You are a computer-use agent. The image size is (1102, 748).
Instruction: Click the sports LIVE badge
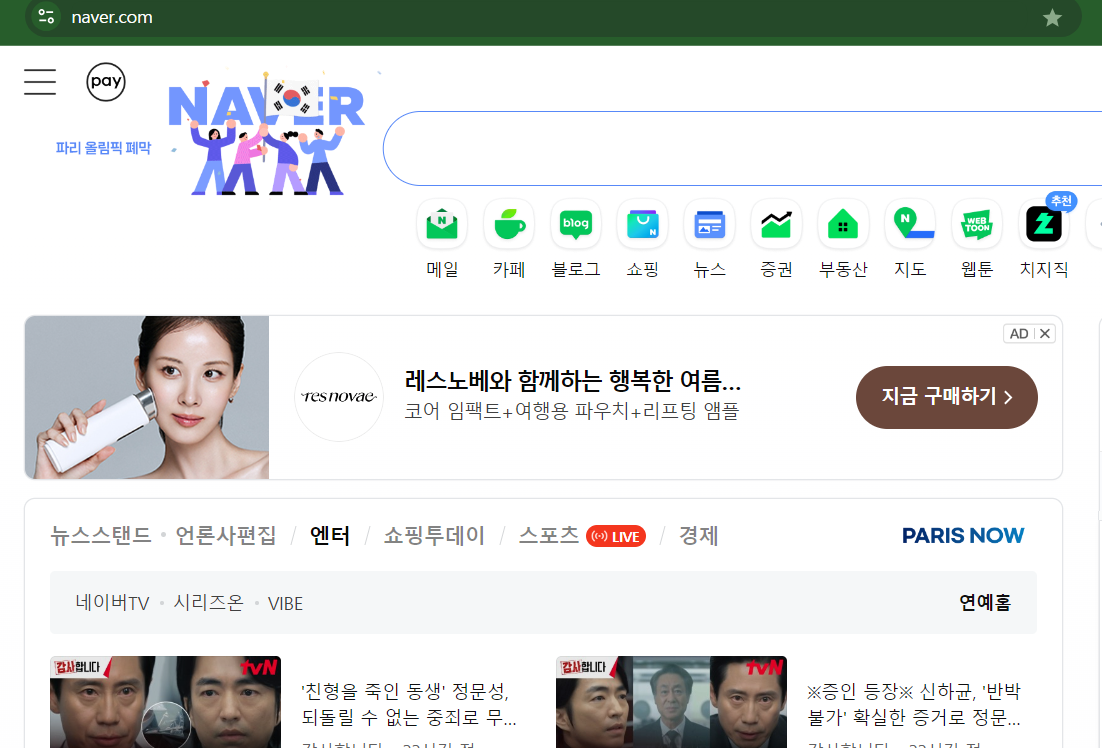pos(616,536)
